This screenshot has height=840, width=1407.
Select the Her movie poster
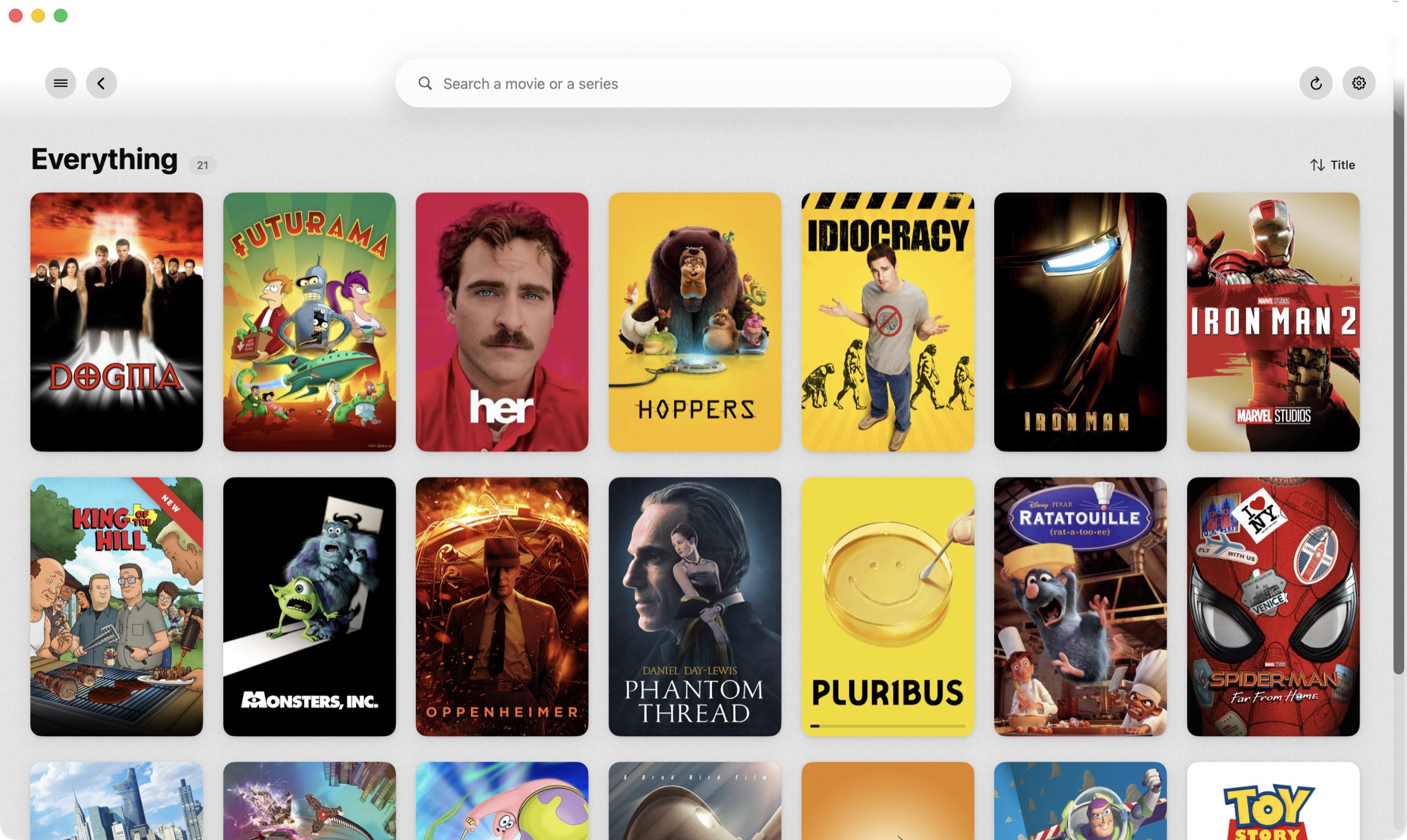502,322
